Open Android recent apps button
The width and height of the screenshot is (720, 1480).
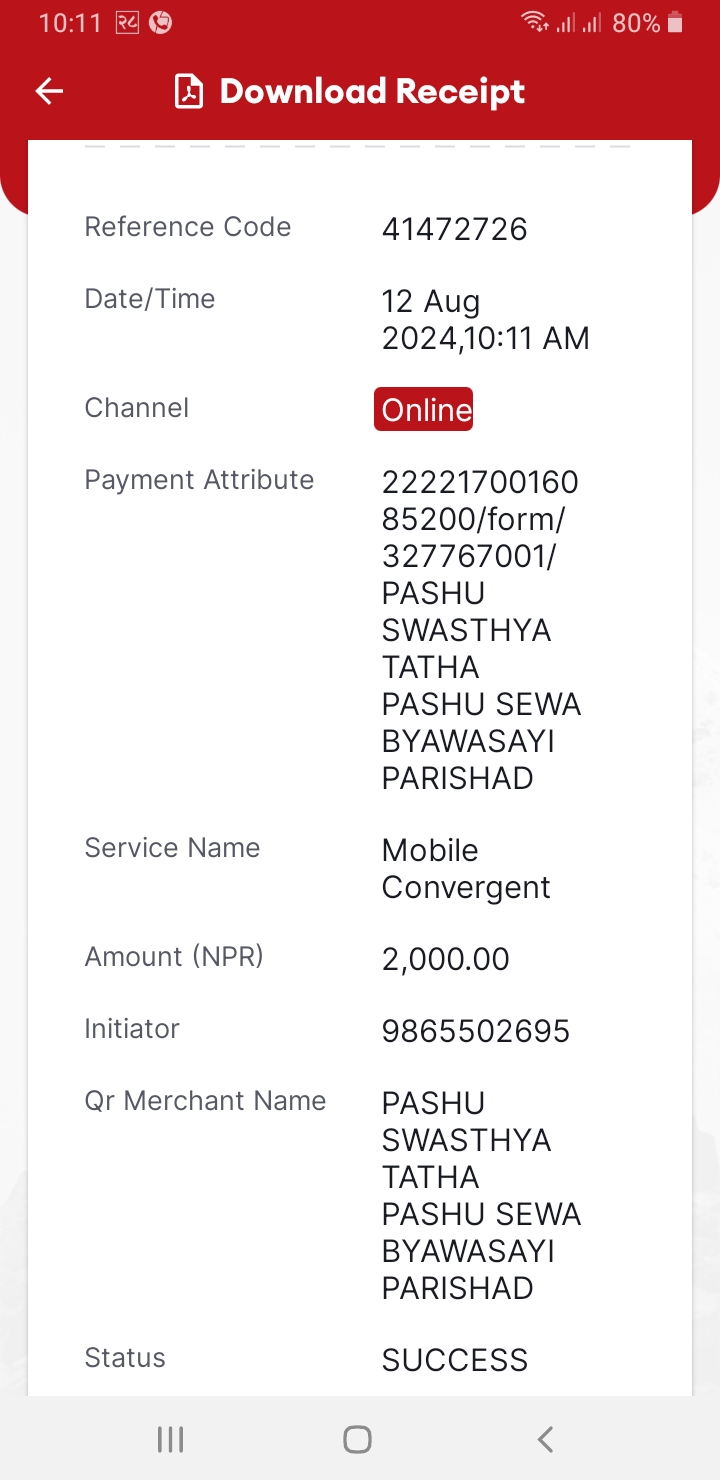pos(171,1439)
